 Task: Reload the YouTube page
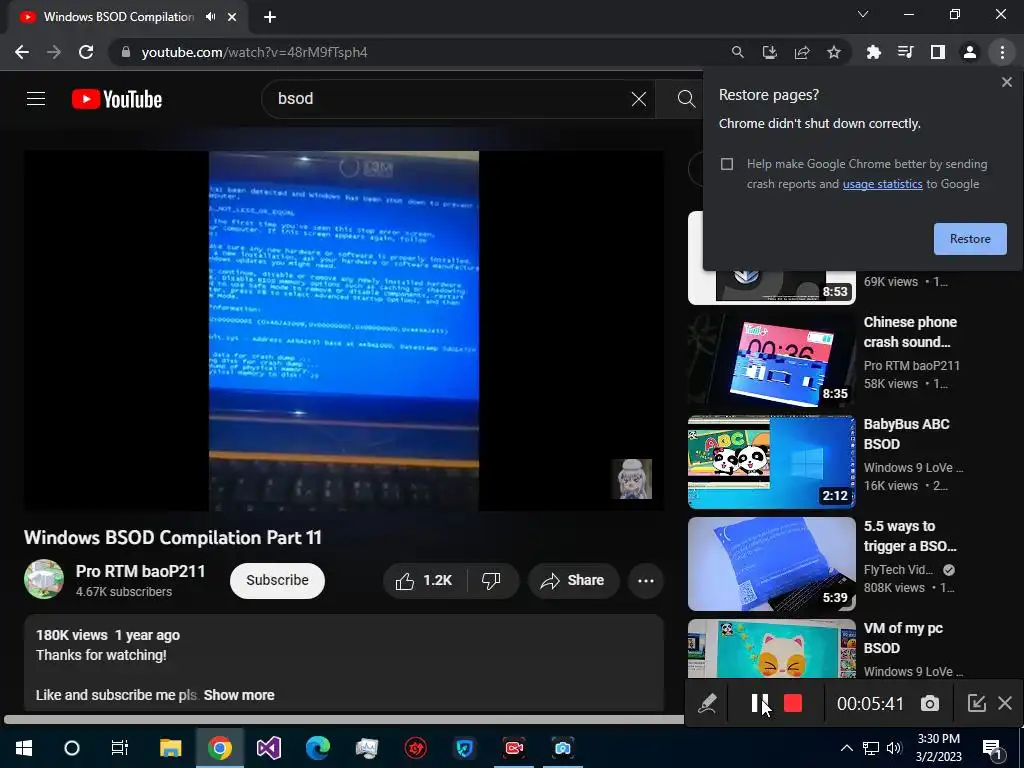coord(86,52)
